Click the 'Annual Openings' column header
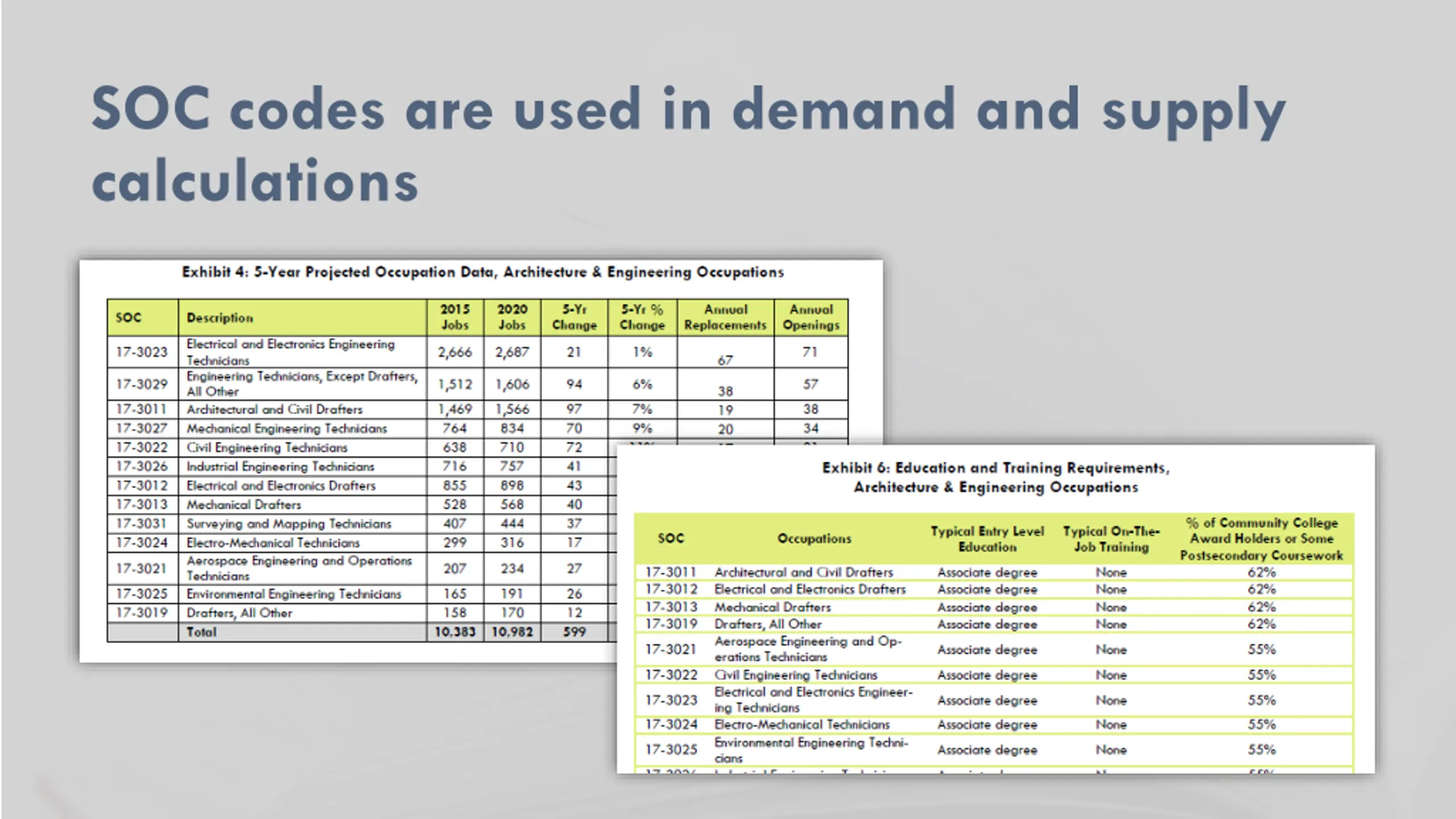This screenshot has width=1456, height=819. (811, 317)
